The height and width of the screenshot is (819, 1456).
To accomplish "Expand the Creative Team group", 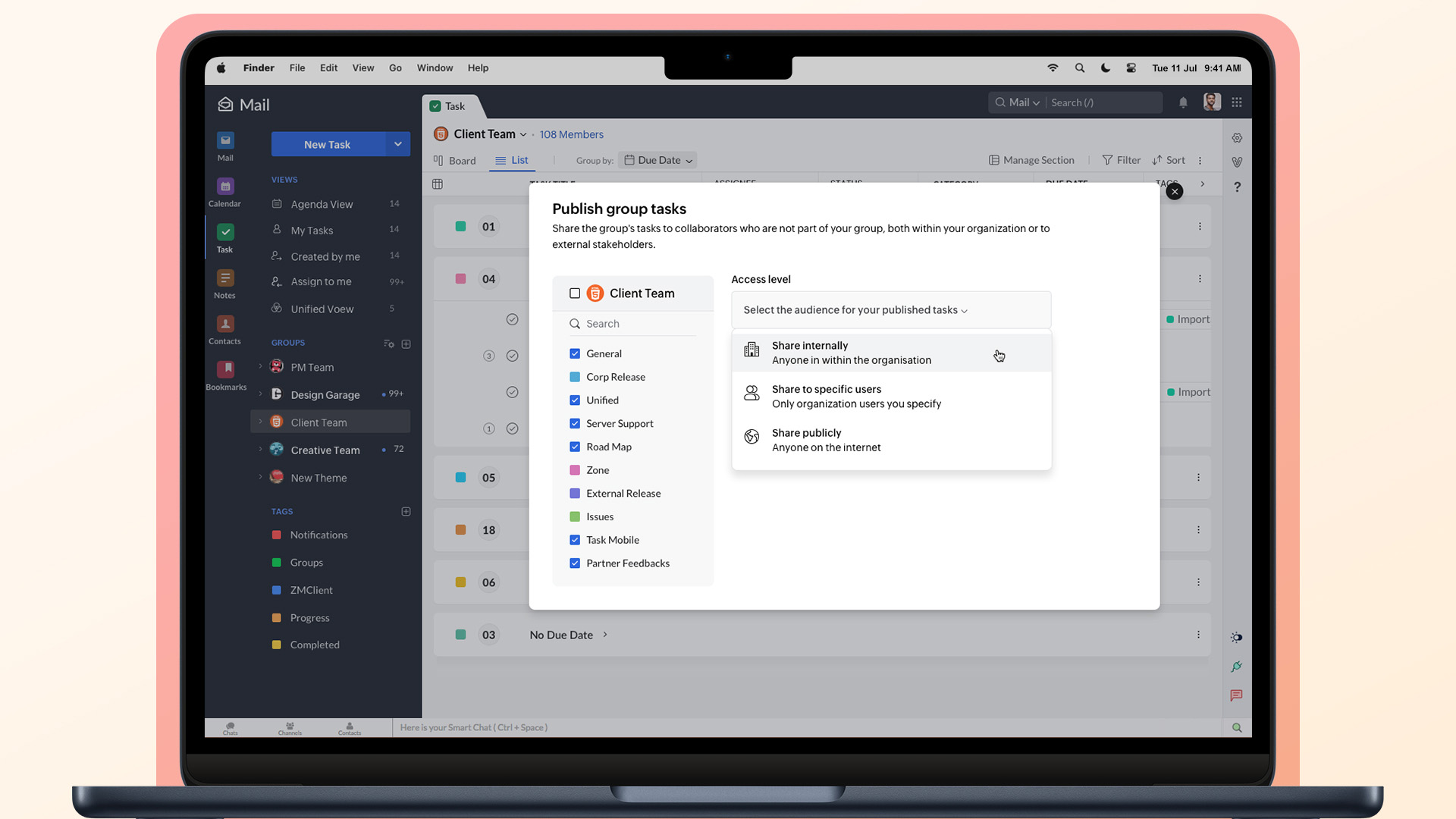I will (x=260, y=450).
